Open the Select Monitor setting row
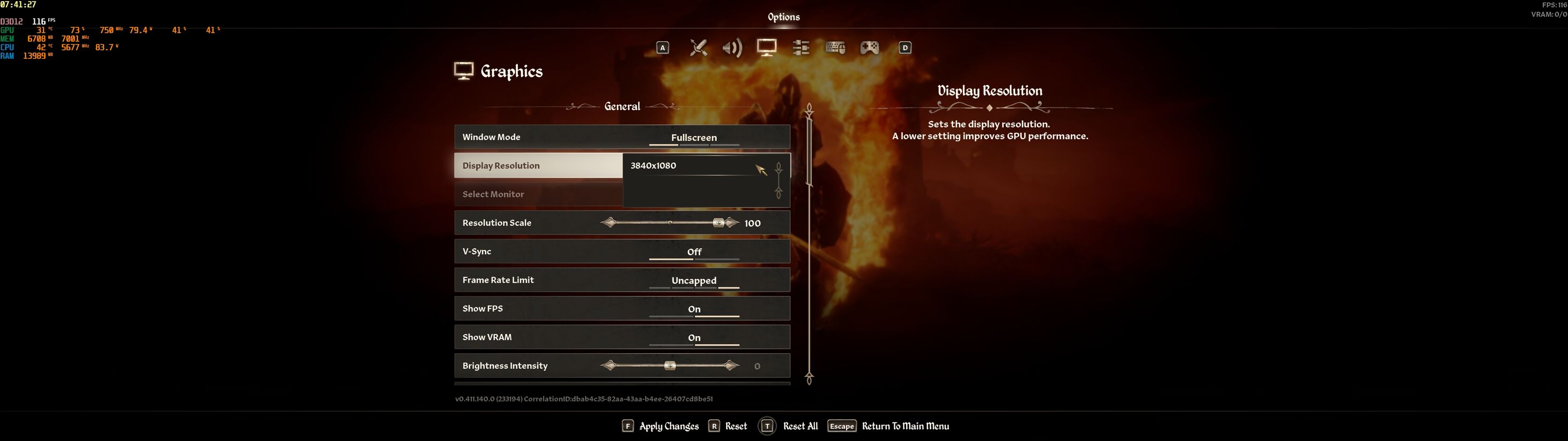 click(538, 194)
